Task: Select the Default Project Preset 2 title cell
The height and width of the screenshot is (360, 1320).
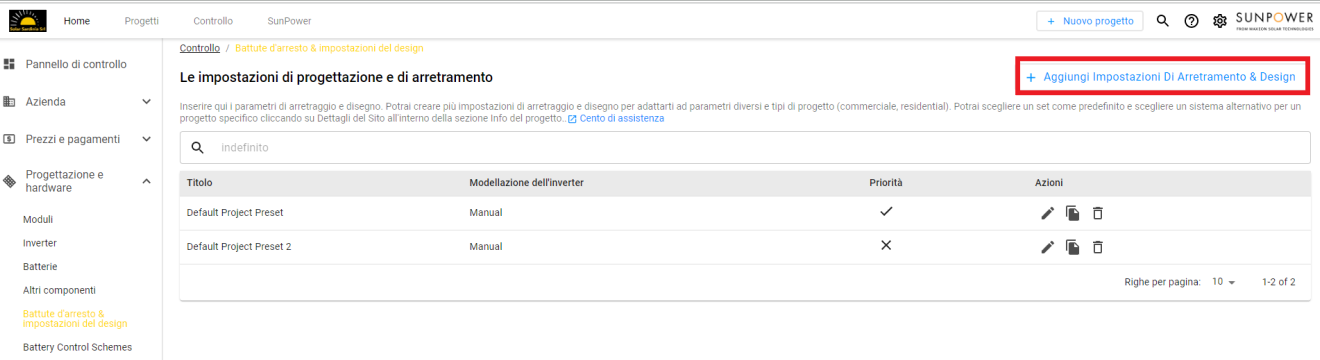Action: click(x=239, y=247)
